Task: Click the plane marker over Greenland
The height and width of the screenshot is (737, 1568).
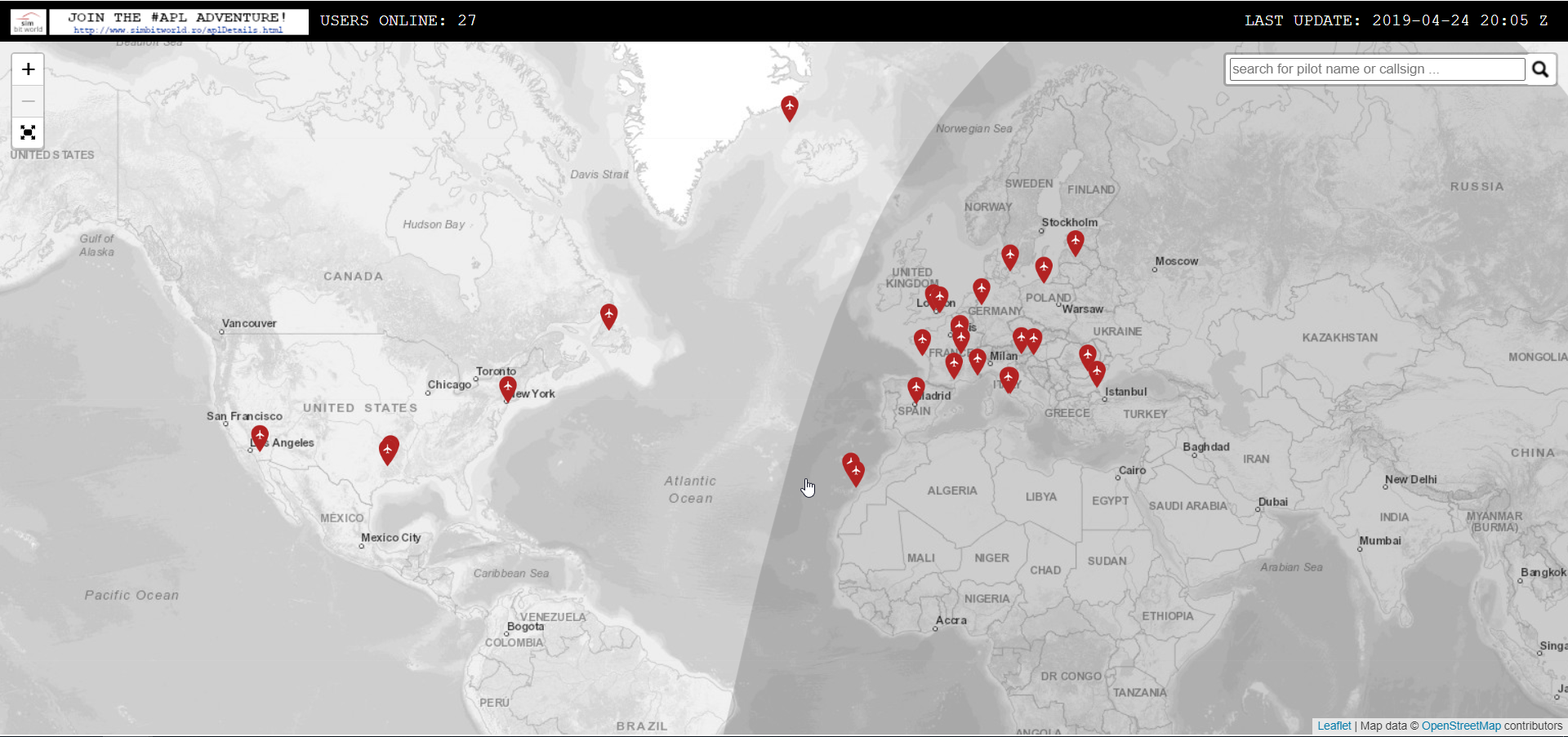Action: pos(789,108)
